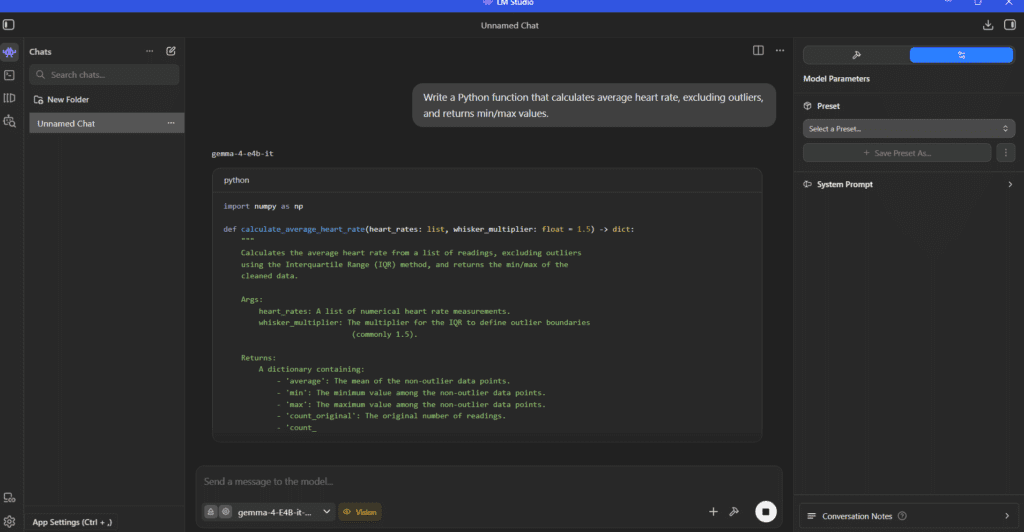This screenshot has height=532, width=1024.
Task: Click the python label on code block
Action: tap(236, 180)
